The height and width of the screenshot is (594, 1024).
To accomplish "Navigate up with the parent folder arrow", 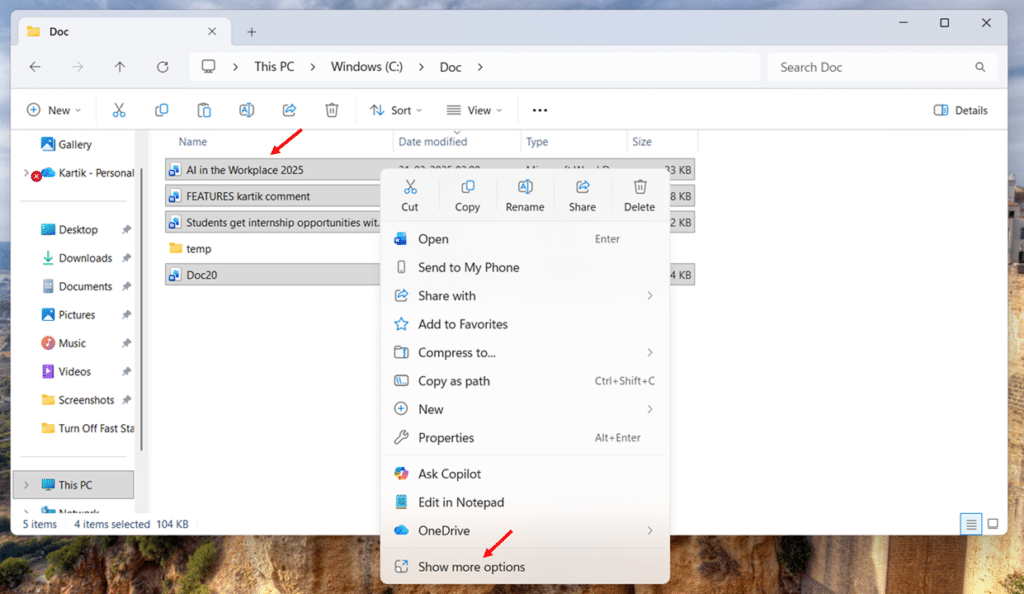I will point(120,66).
